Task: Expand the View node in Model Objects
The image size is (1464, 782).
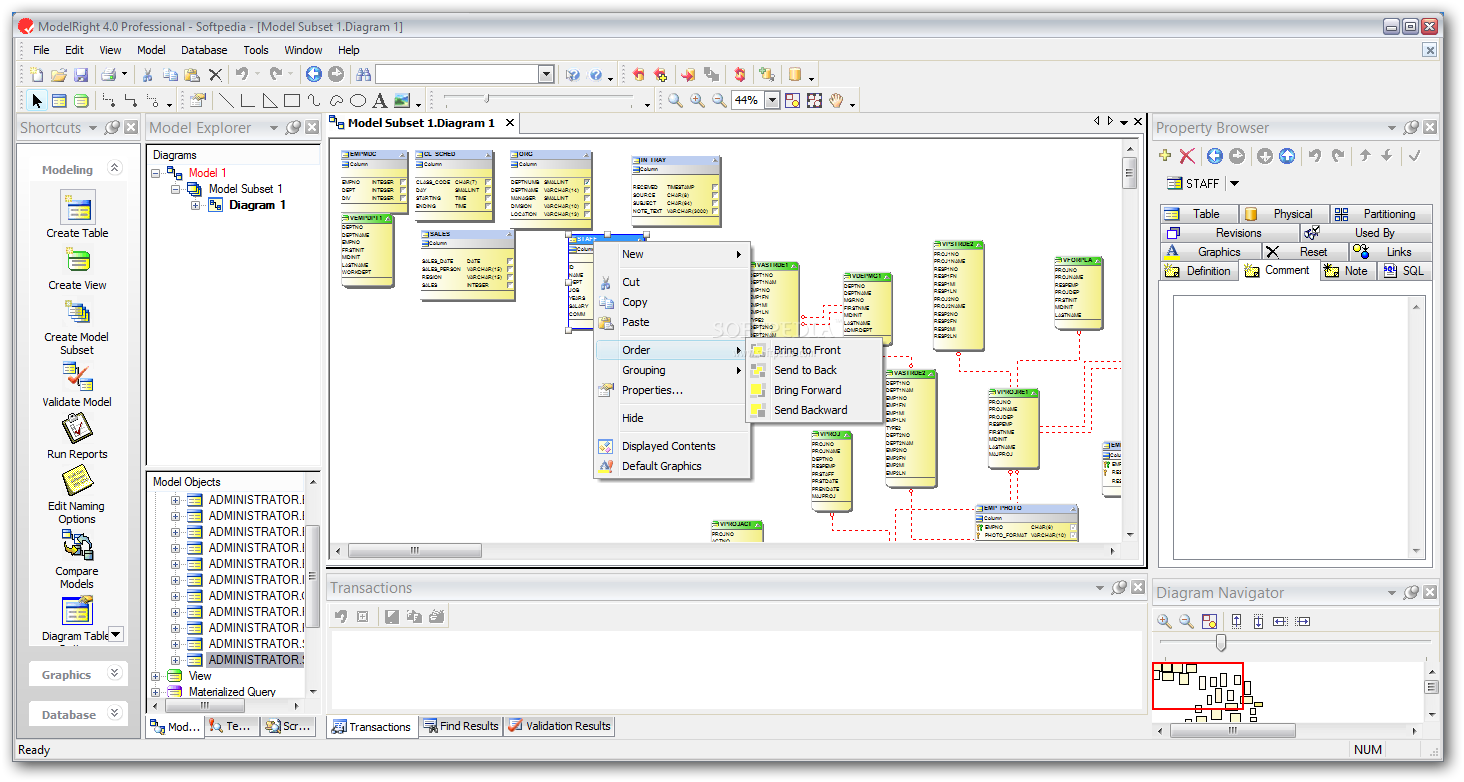Action: click(x=156, y=676)
